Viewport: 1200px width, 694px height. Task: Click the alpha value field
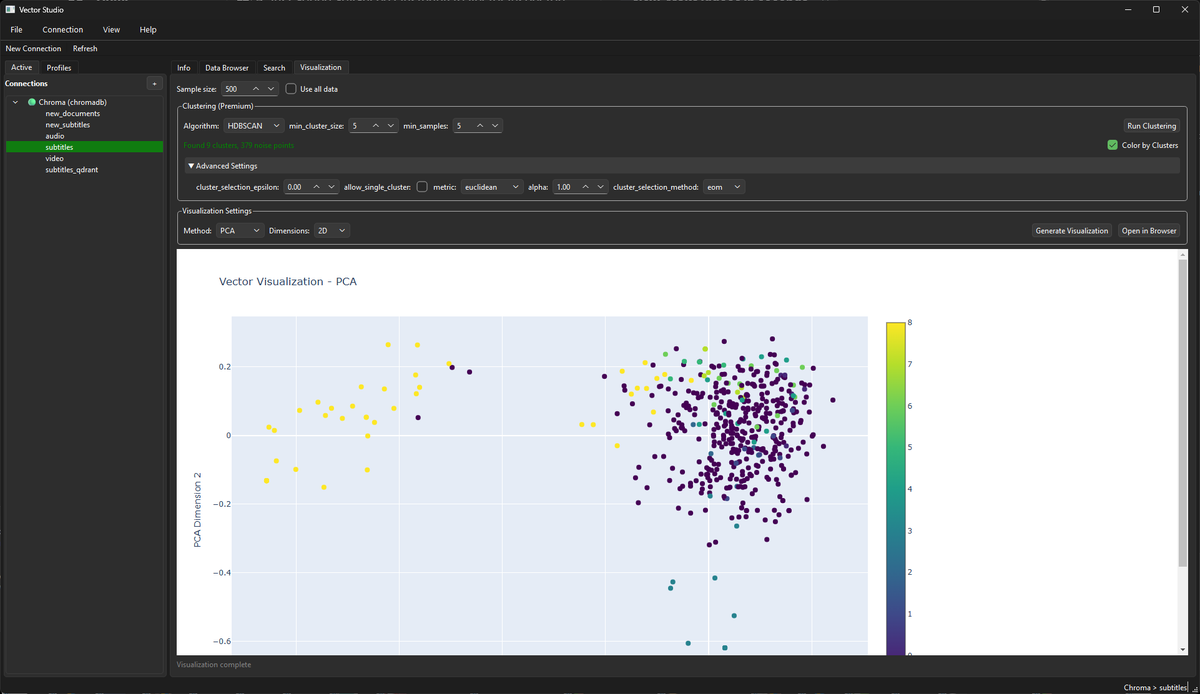tap(566, 187)
